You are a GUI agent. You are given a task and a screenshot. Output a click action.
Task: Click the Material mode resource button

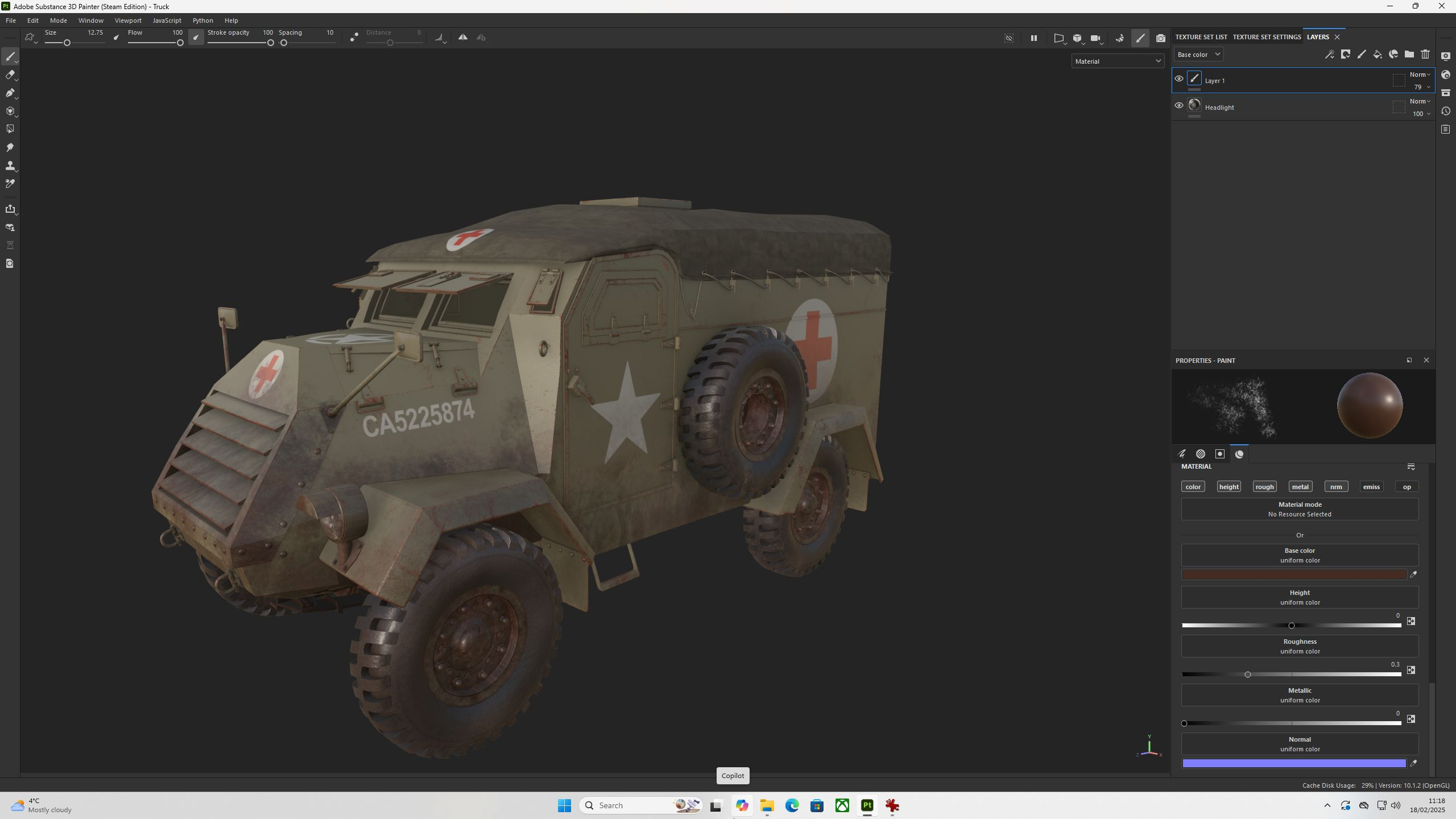tap(1300, 509)
